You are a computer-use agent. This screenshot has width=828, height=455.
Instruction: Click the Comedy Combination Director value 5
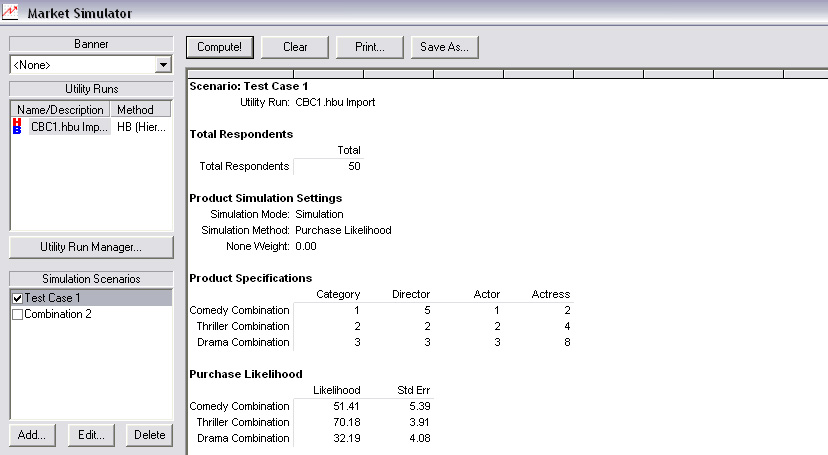(x=427, y=310)
